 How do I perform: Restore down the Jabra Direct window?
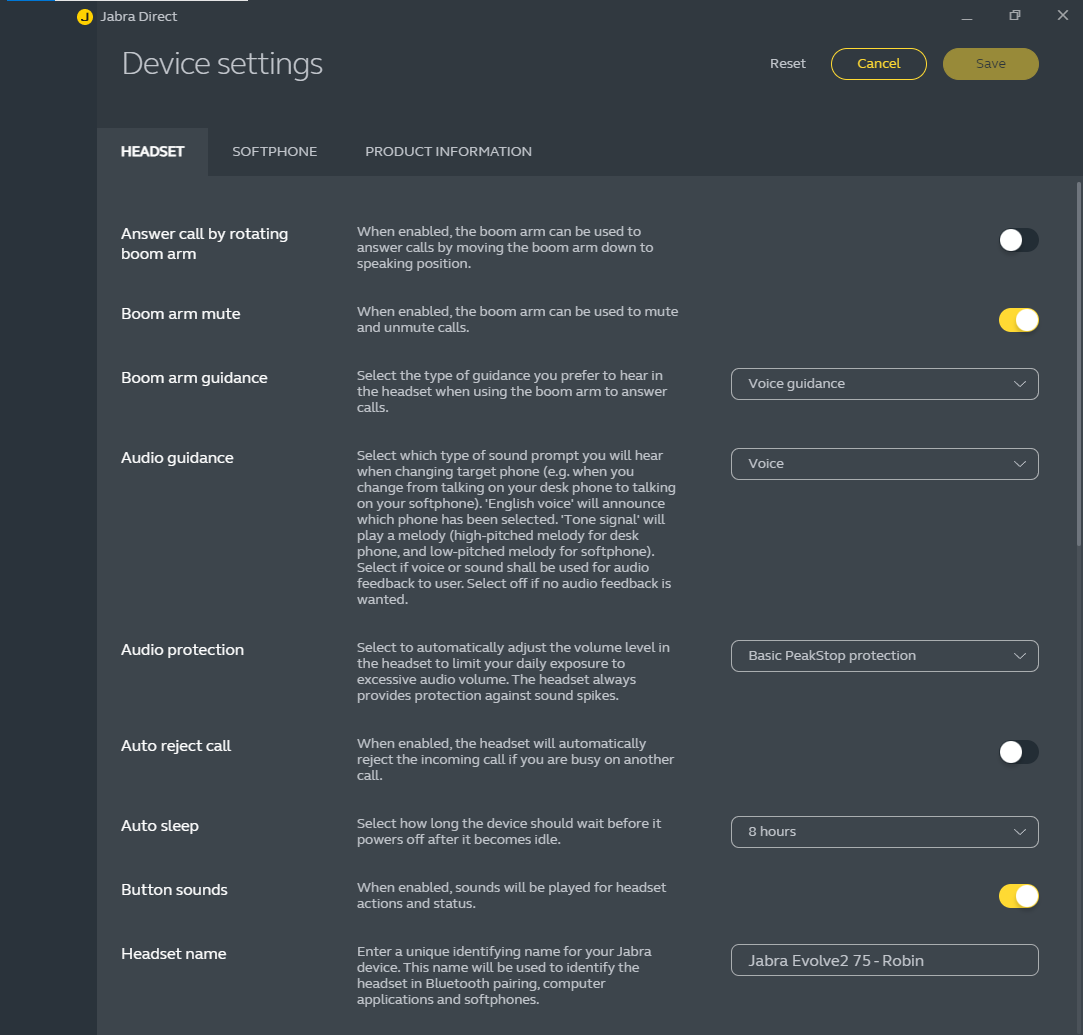[x=1015, y=16]
